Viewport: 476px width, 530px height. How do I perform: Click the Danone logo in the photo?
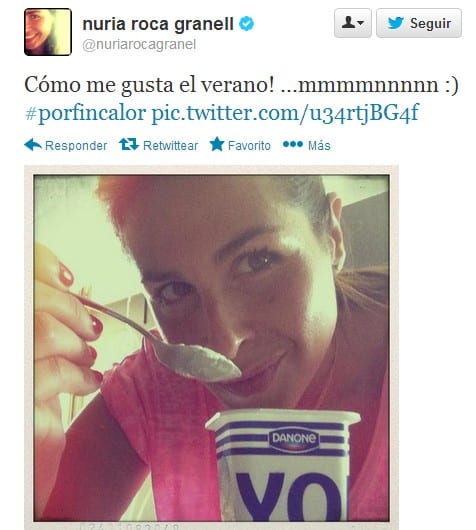click(x=294, y=439)
